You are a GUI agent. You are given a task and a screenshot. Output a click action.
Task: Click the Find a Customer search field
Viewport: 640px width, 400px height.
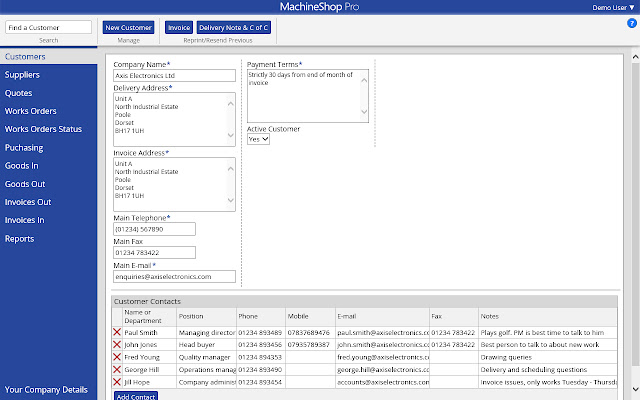click(x=48, y=27)
